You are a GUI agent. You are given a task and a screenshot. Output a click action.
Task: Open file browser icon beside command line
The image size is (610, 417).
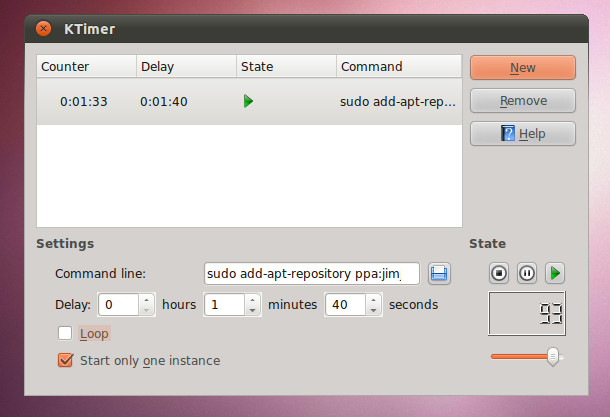[x=439, y=273]
